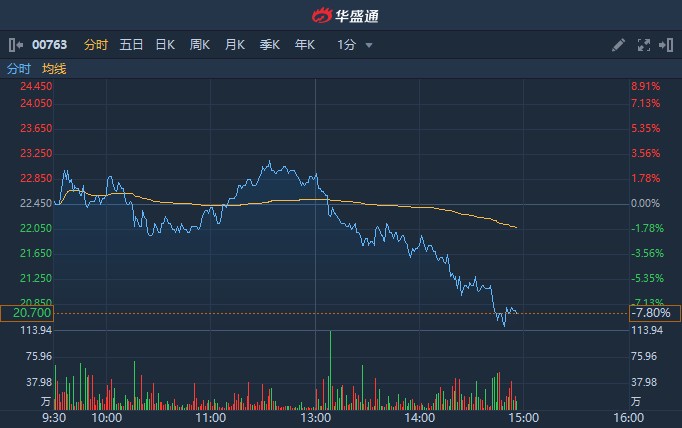Click the current price label 20.700
Image resolution: width=682 pixels, height=428 pixels.
27,313
